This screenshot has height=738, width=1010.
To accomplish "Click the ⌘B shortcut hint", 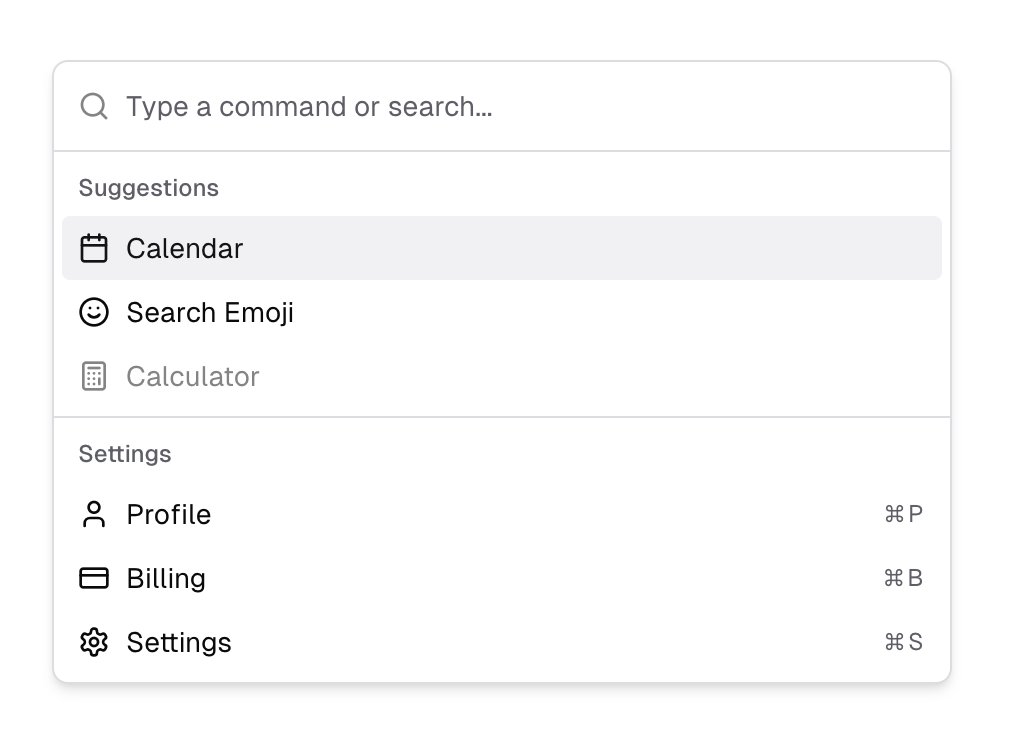I will coord(904,579).
